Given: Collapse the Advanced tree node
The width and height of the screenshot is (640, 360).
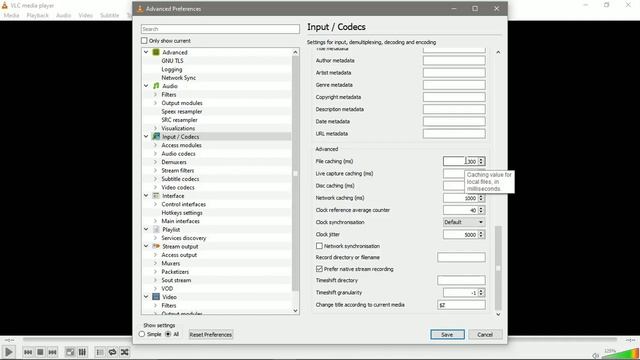Looking at the screenshot, I should [146, 52].
